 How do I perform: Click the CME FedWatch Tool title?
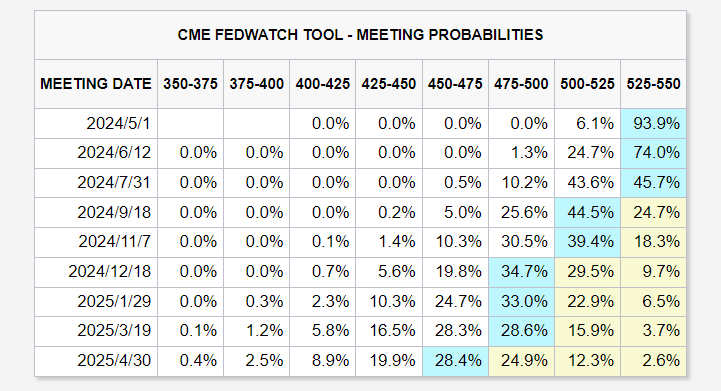[360, 35]
